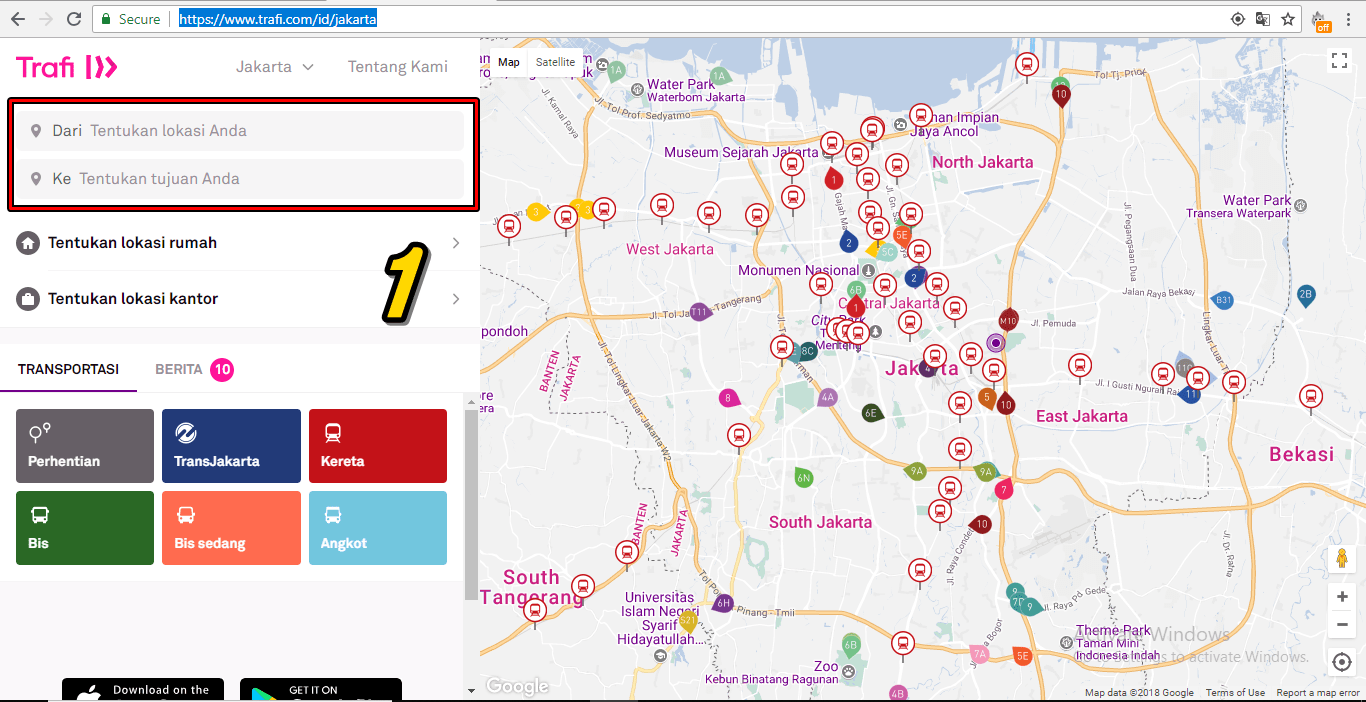
Task: Select the 6N green route marker
Action: [x=803, y=478]
